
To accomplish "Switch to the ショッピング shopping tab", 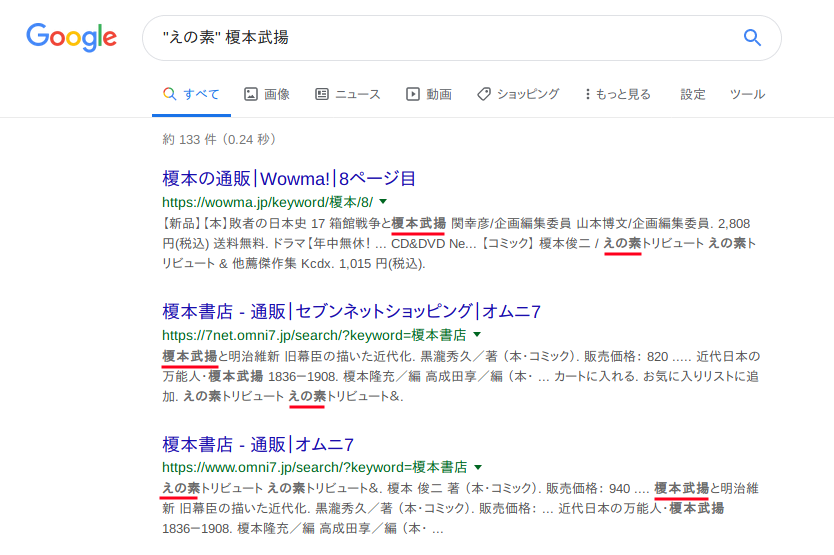I will coord(518,94).
